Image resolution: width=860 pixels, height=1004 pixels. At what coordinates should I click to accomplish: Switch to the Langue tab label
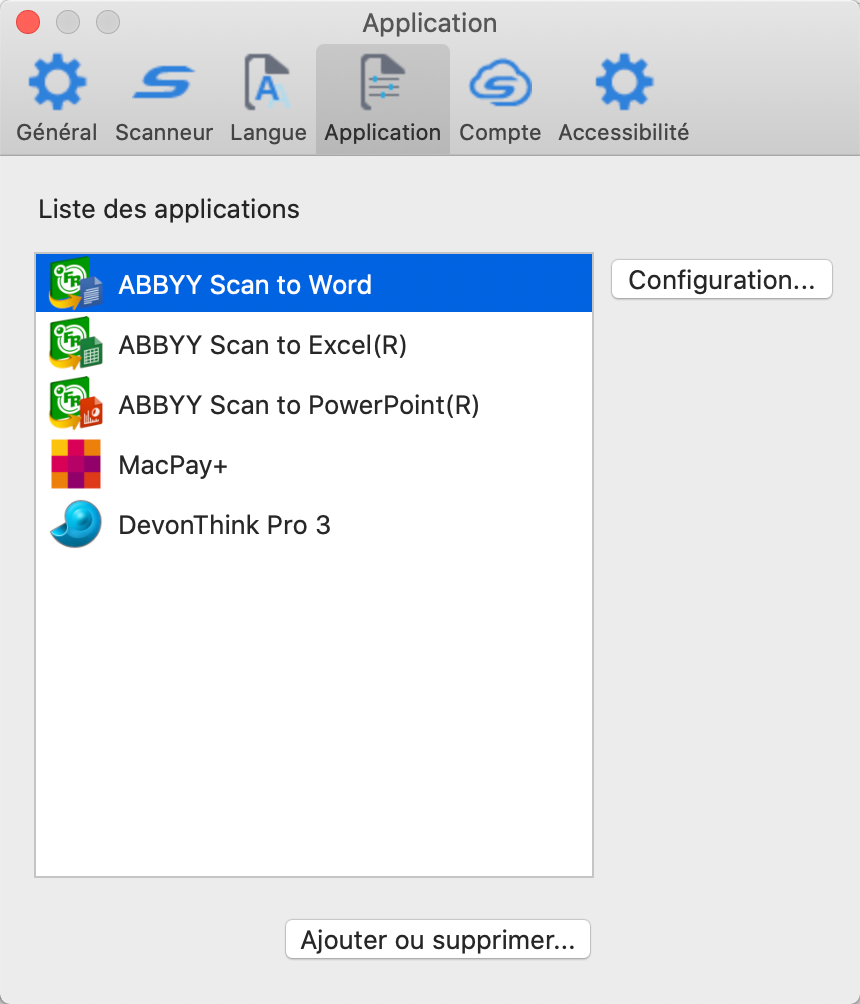pyautogui.click(x=268, y=133)
